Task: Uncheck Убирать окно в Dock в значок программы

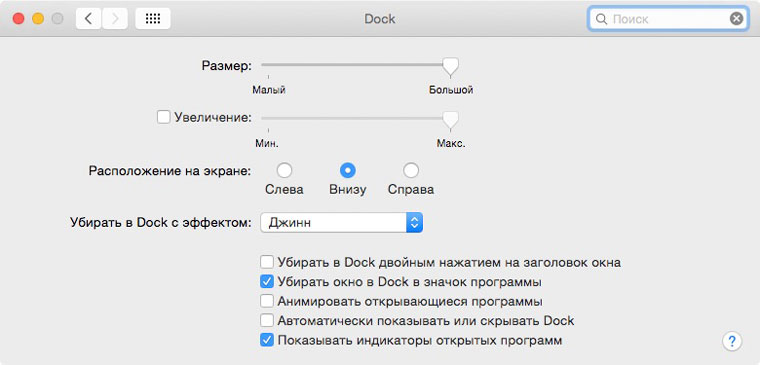Action: pos(267,282)
